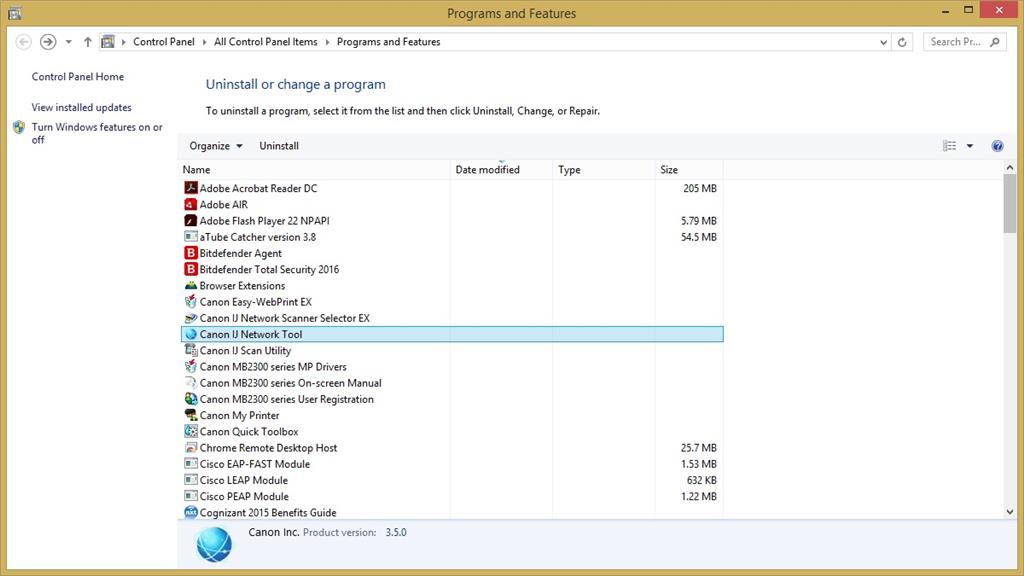Viewport: 1024px width, 576px height.
Task: Click the forward navigation arrow
Action: (48, 42)
